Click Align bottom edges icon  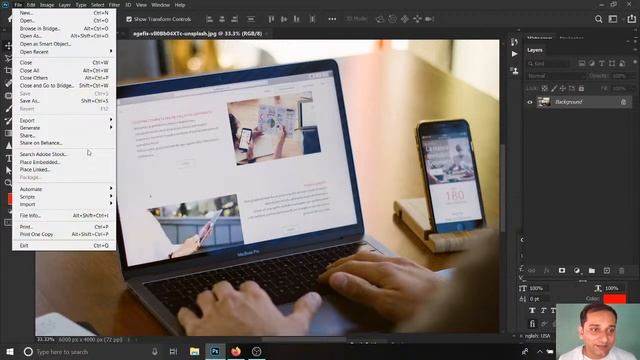pyautogui.click(x=297, y=19)
